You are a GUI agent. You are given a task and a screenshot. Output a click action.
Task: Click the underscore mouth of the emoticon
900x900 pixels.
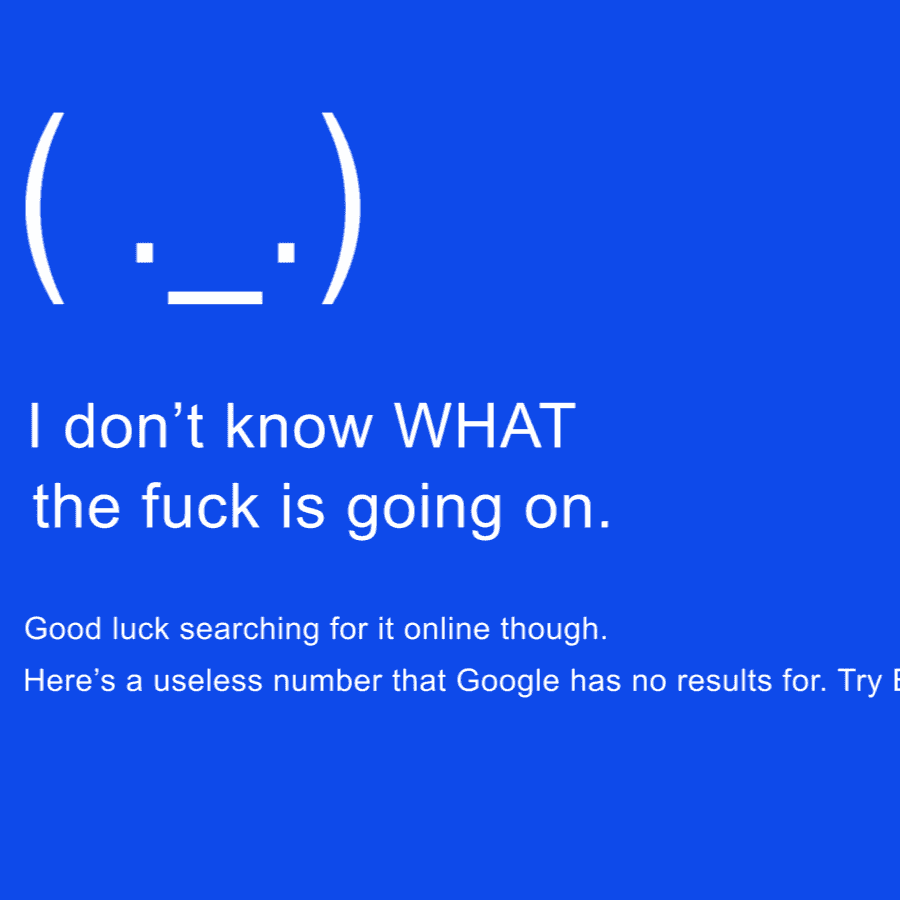click(215, 297)
